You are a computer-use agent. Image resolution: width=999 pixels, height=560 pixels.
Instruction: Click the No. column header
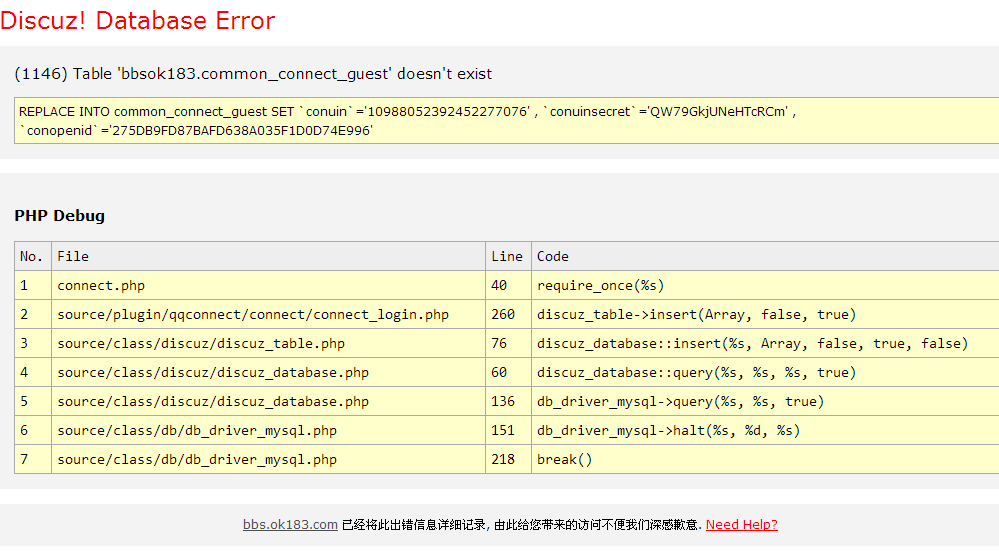(32, 256)
